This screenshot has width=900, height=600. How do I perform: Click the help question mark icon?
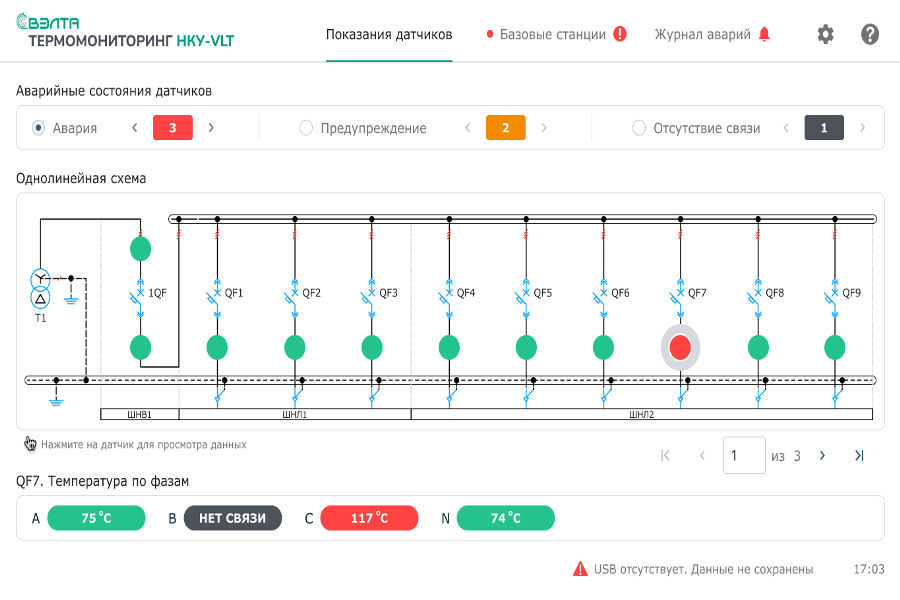click(870, 34)
